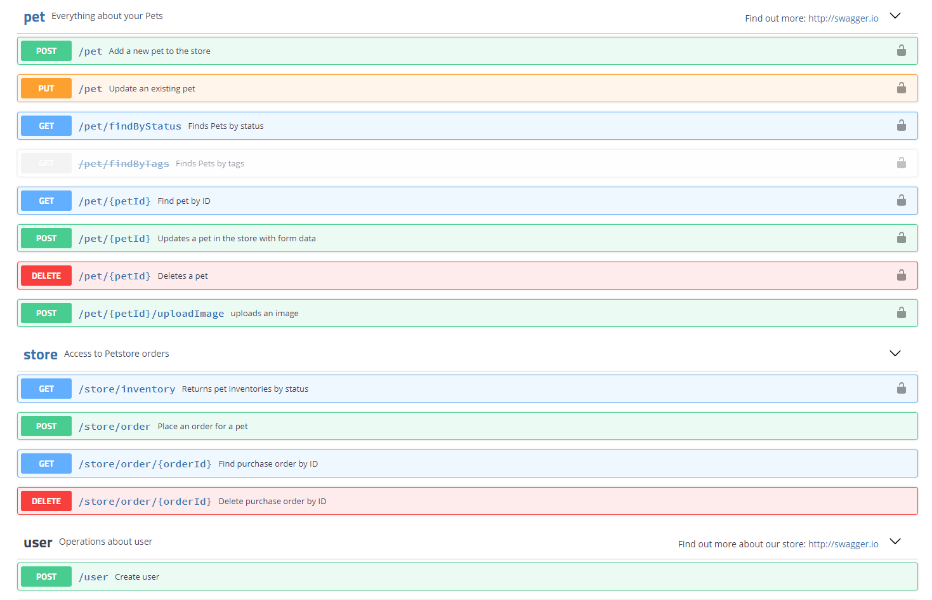932x600 pixels.
Task: Collapse the store section chevron
Action: [895, 352]
